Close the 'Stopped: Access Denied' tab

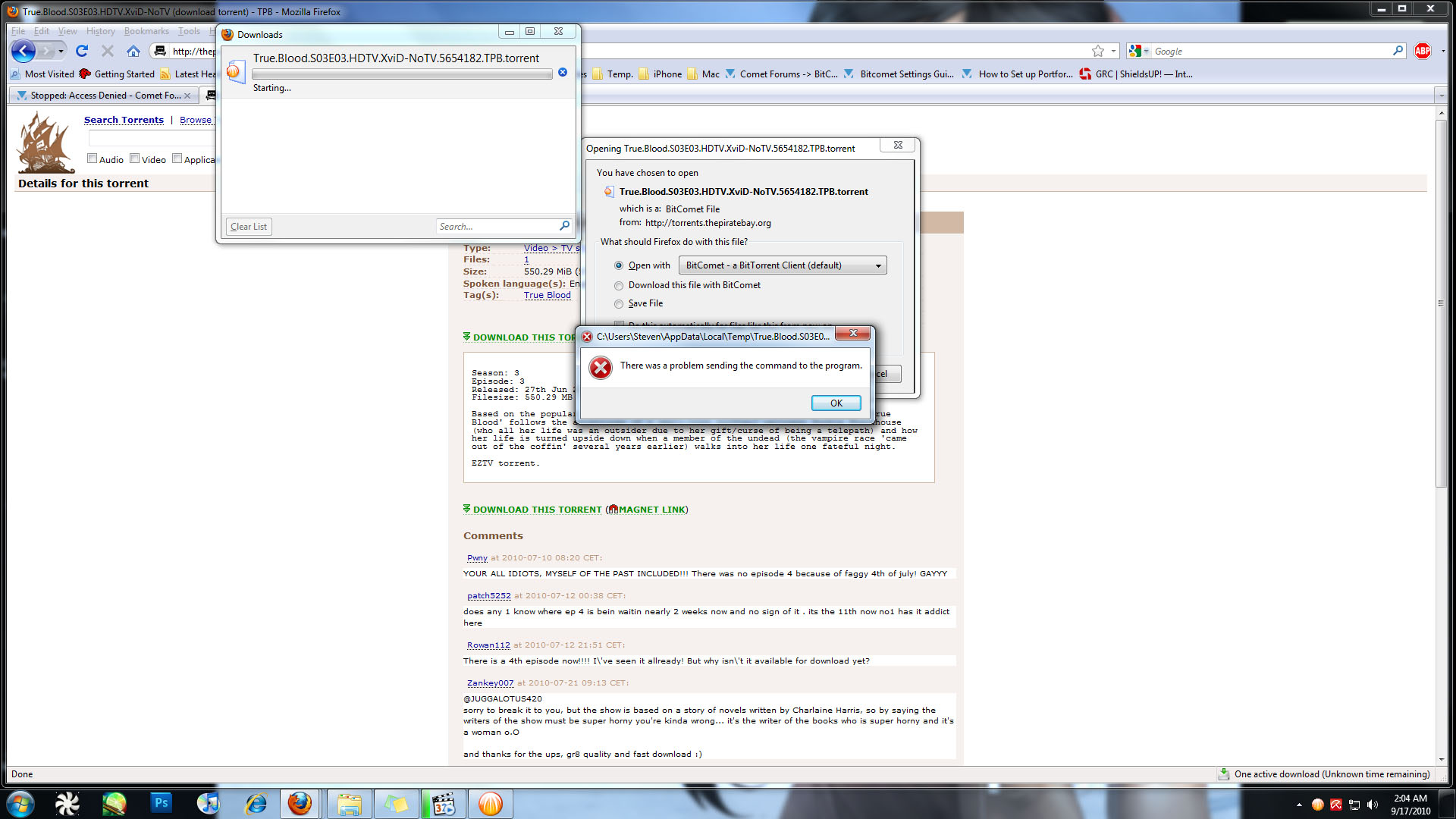click(x=187, y=96)
